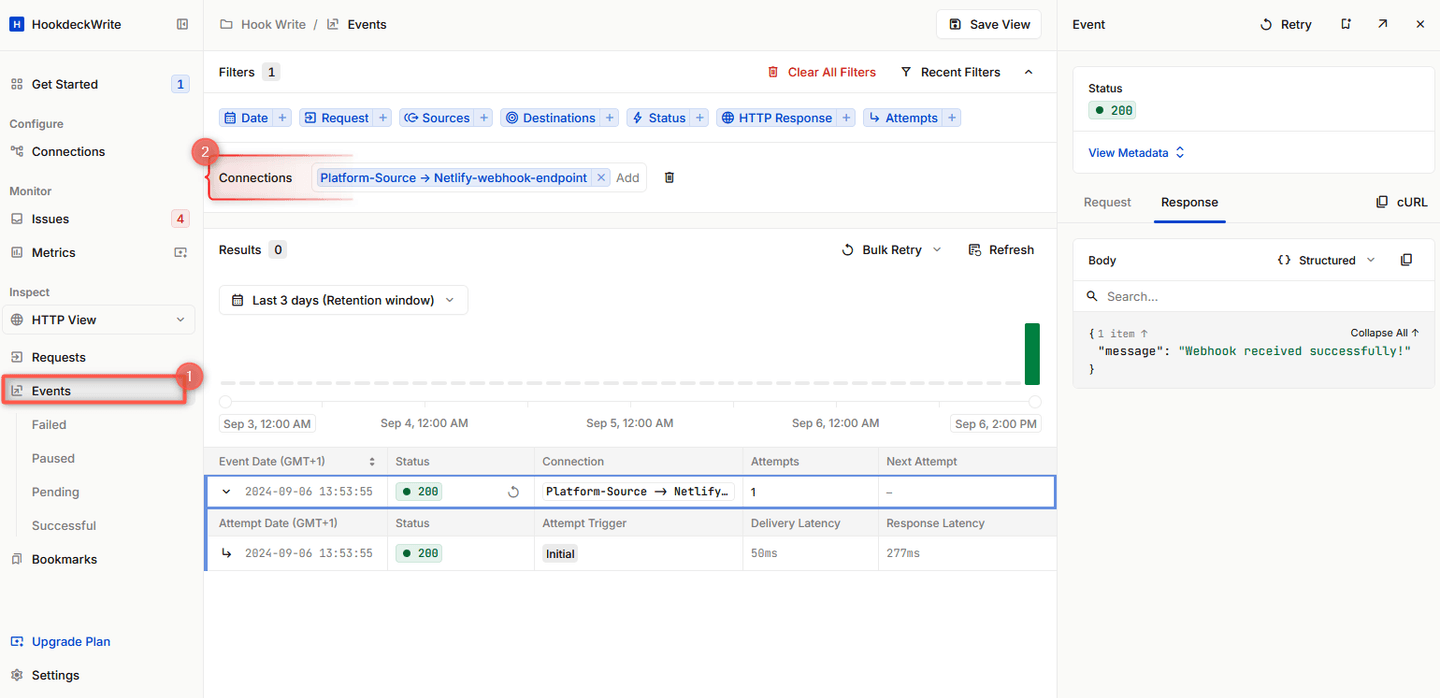
Task: Collapse the sidebar panel icon
Action: point(182,24)
